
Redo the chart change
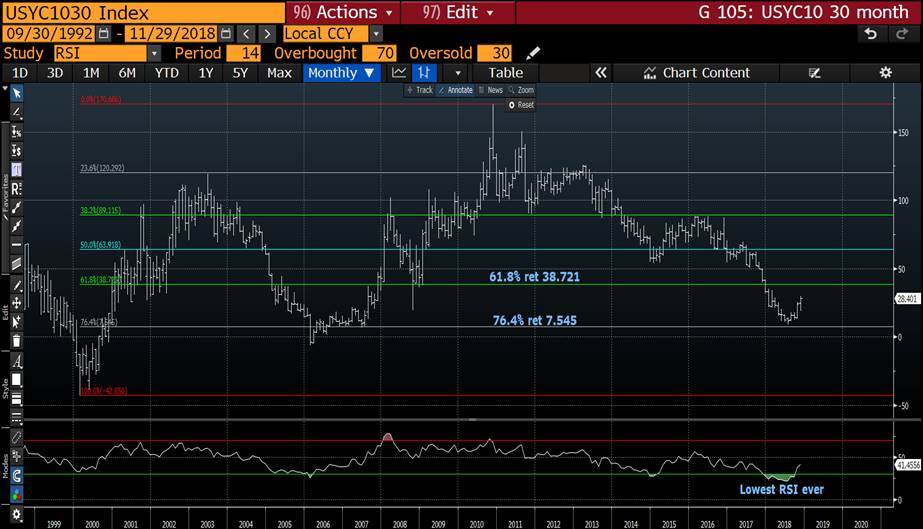[x=901, y=34]
